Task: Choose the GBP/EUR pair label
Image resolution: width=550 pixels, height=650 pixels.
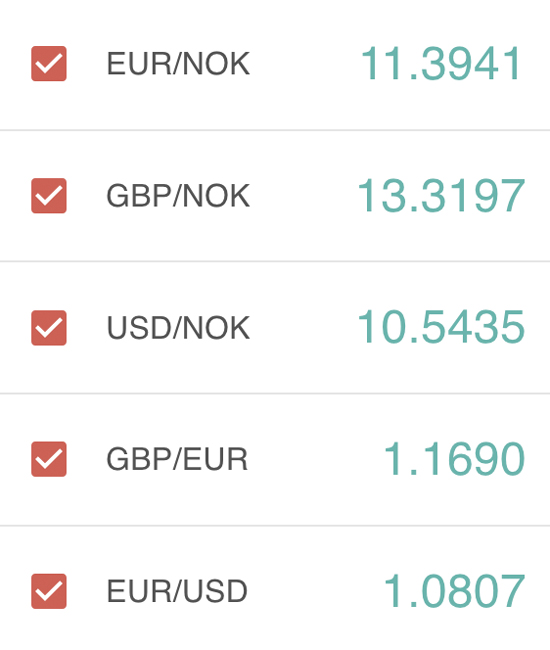Action: [x=177, y=459]
